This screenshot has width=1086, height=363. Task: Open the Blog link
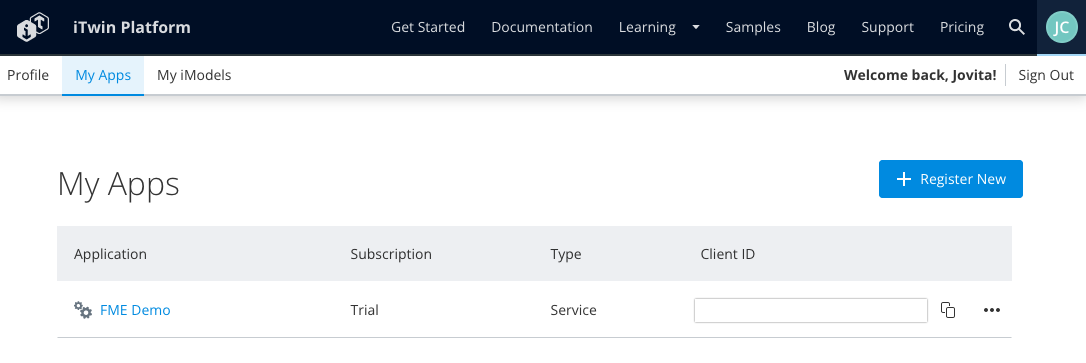[x=821, y=28]
